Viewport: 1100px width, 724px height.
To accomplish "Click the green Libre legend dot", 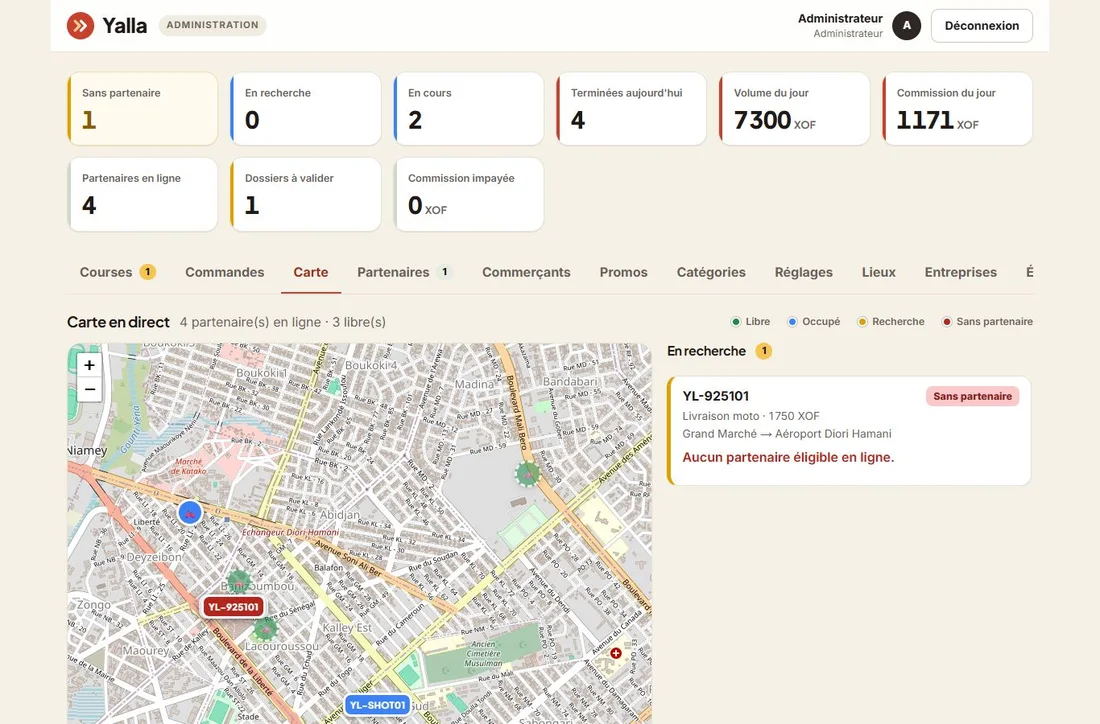I will 735,322.
